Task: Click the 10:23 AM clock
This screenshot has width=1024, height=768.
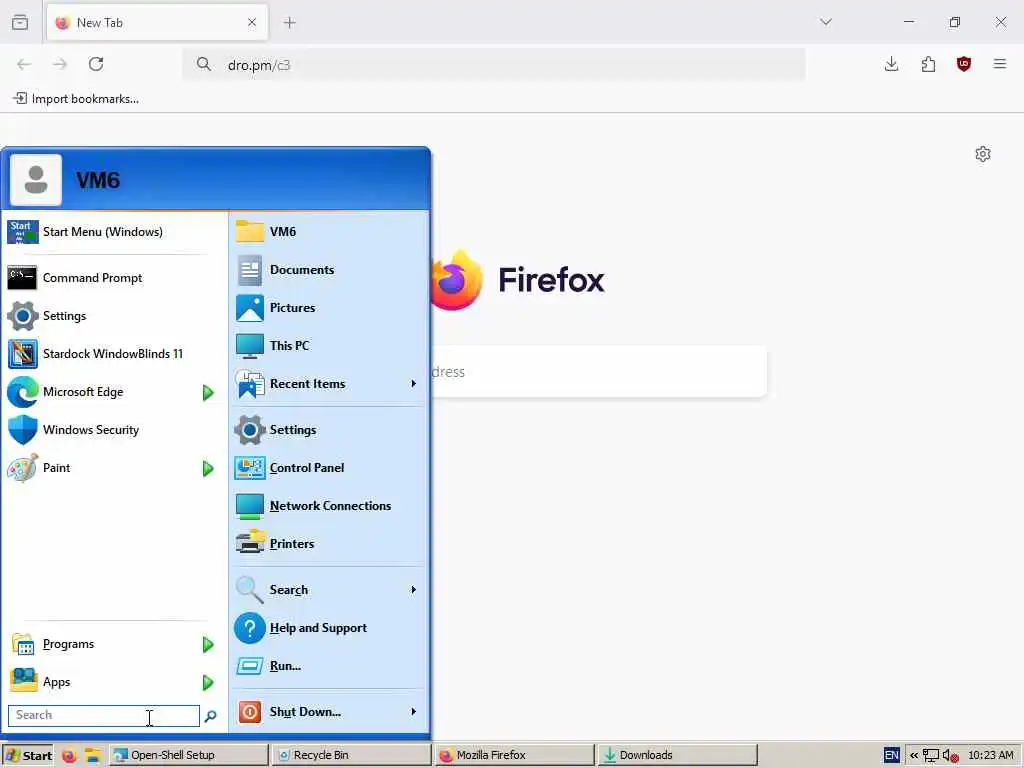Action: 990,756
